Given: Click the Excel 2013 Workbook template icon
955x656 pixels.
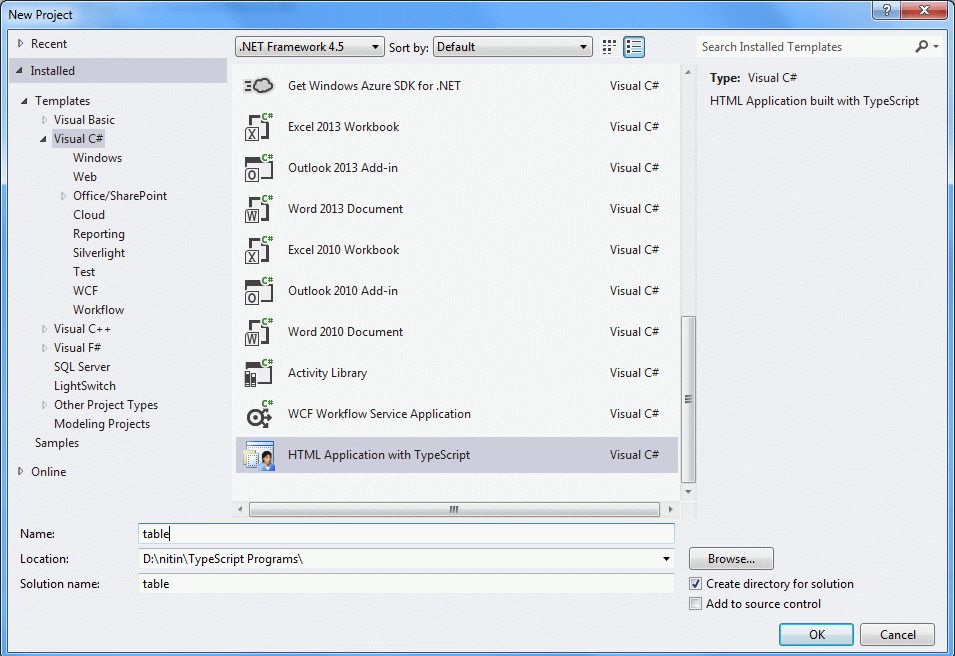Looking at the screenshot, I should [x=259, y=127].
